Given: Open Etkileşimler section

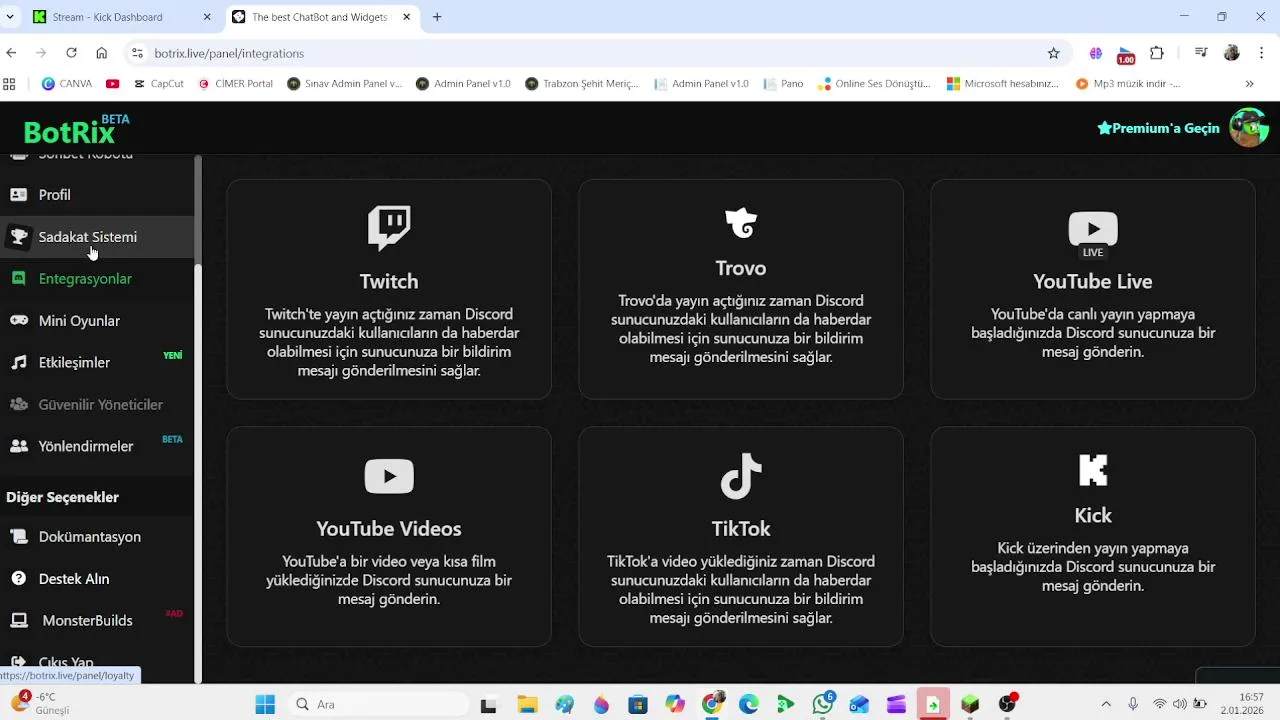Looking at the screenshot, I should (x=97, y=363).
